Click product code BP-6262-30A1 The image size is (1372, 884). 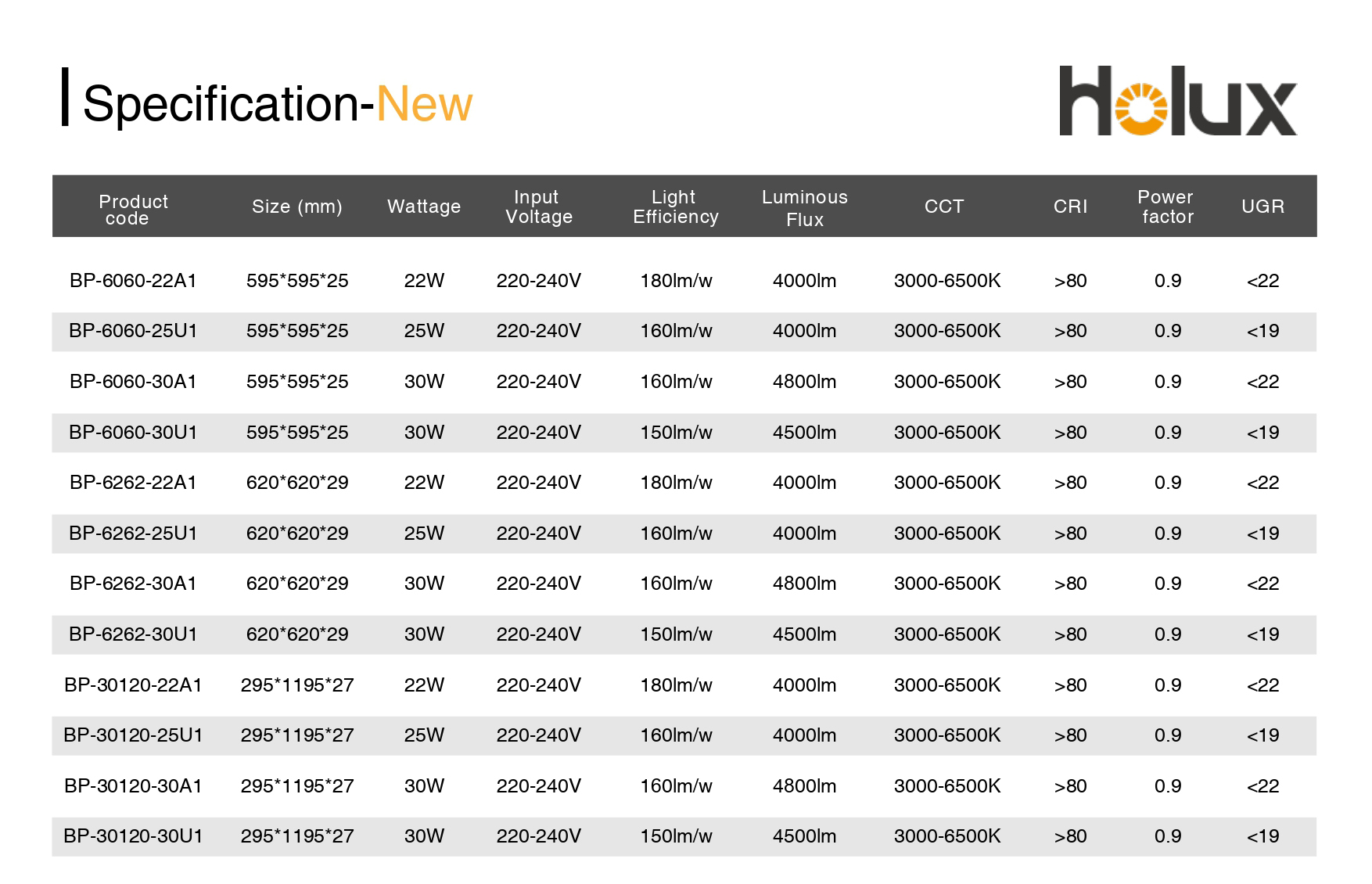pyautogui.click(x=133, y=584)
